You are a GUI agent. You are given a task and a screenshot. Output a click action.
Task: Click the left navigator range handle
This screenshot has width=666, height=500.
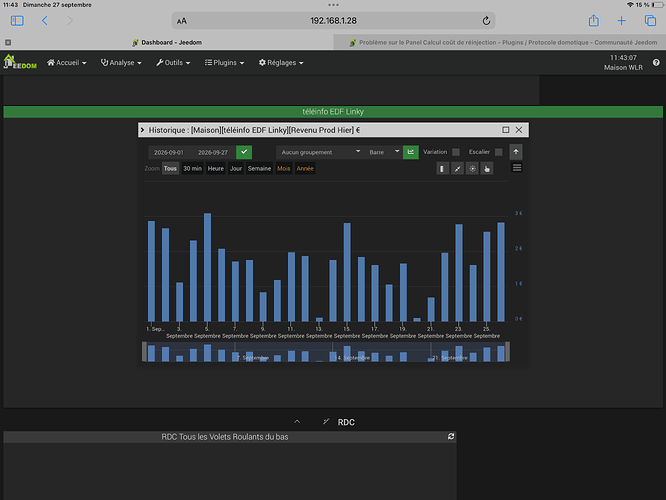(144, 352)
